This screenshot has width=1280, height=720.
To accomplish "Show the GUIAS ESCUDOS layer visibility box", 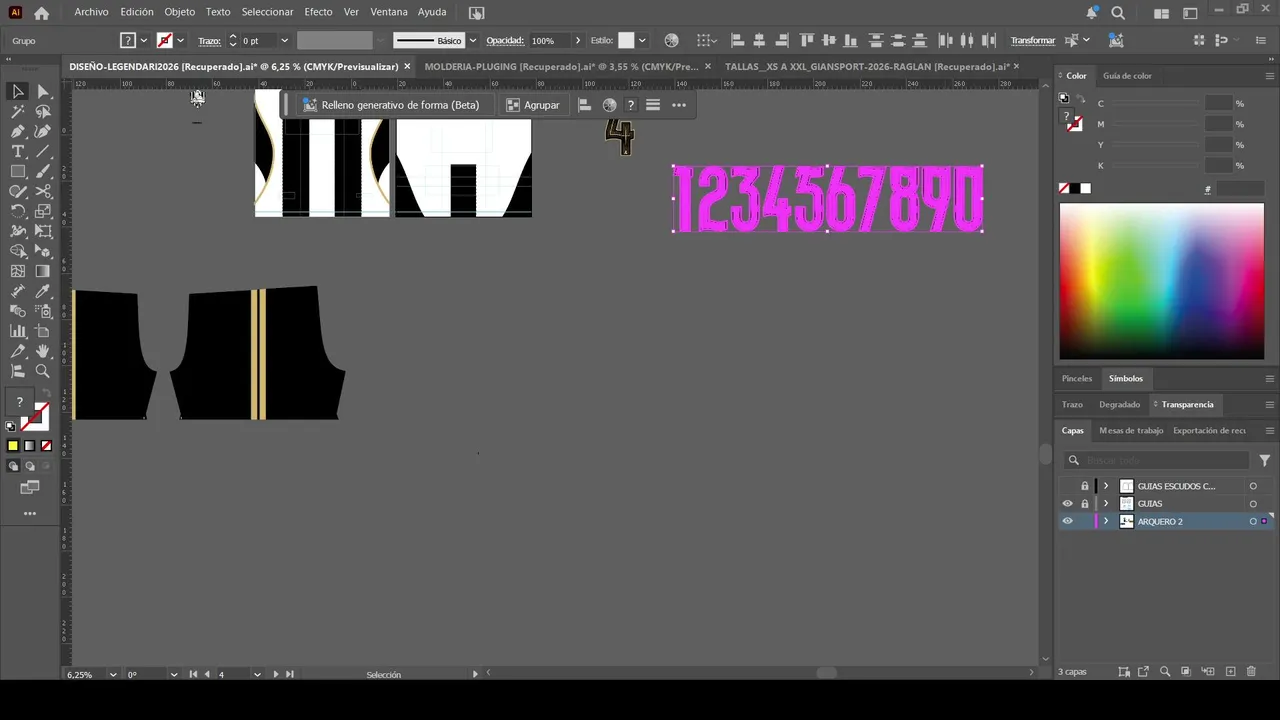I will [1067, 486].
